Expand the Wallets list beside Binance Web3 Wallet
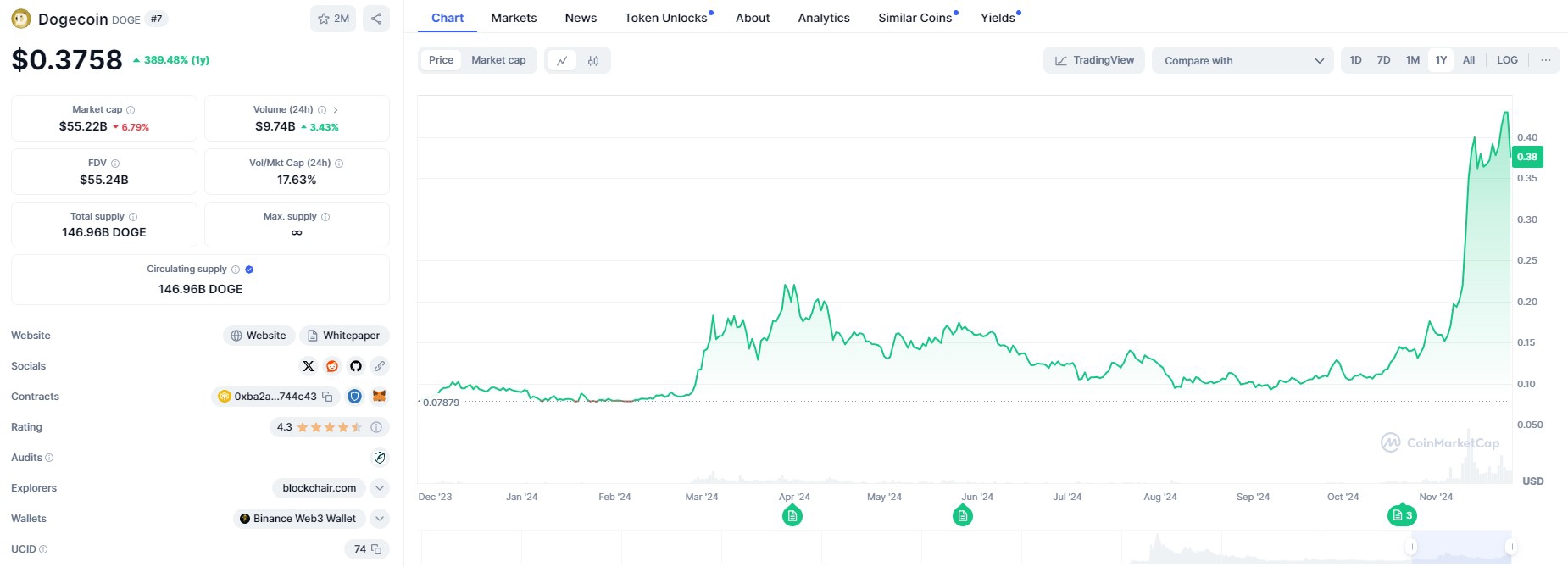The image size is (1568, 567). (x=380, y=519)
